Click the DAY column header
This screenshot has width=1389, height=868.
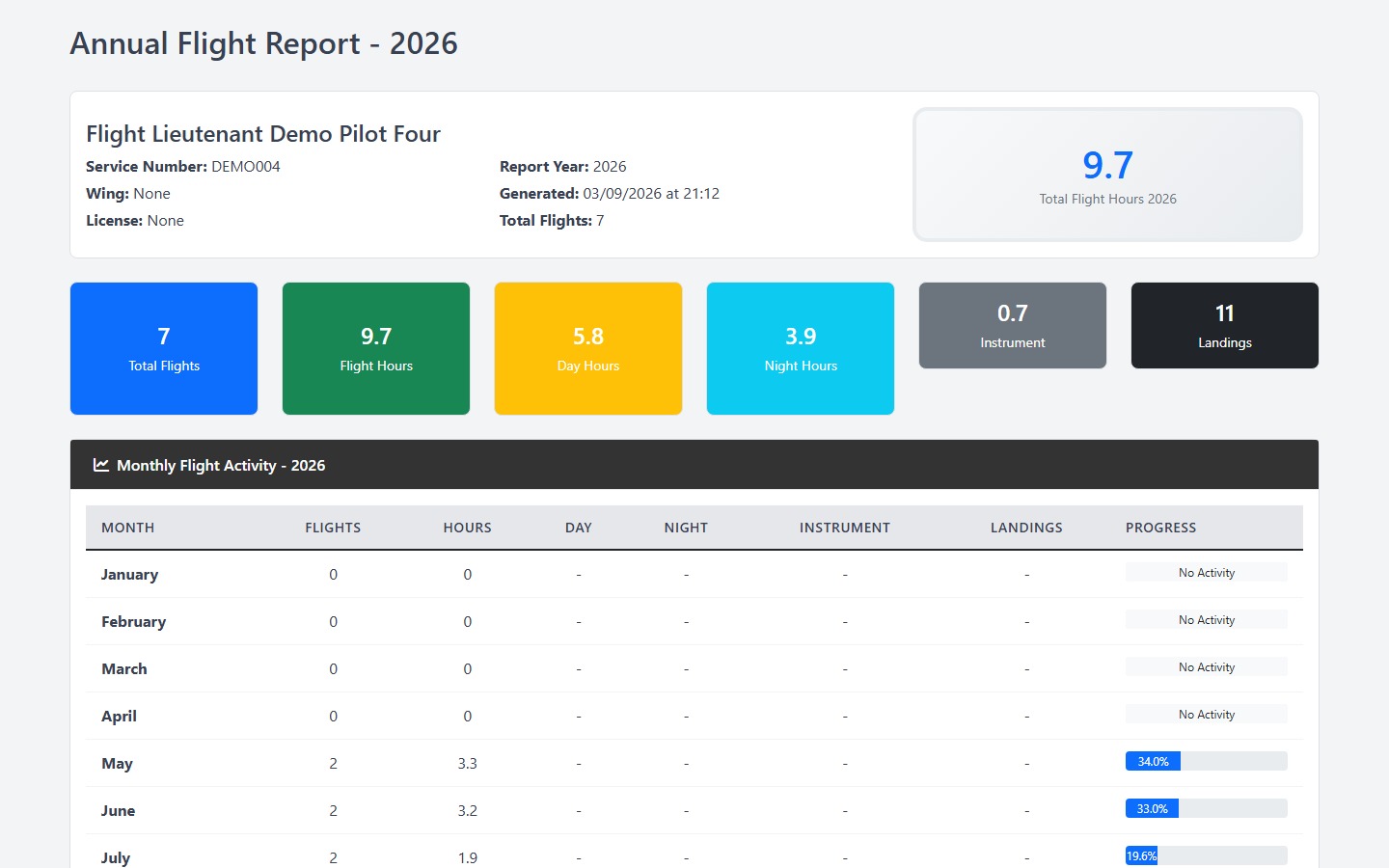[x=579, y=528]
